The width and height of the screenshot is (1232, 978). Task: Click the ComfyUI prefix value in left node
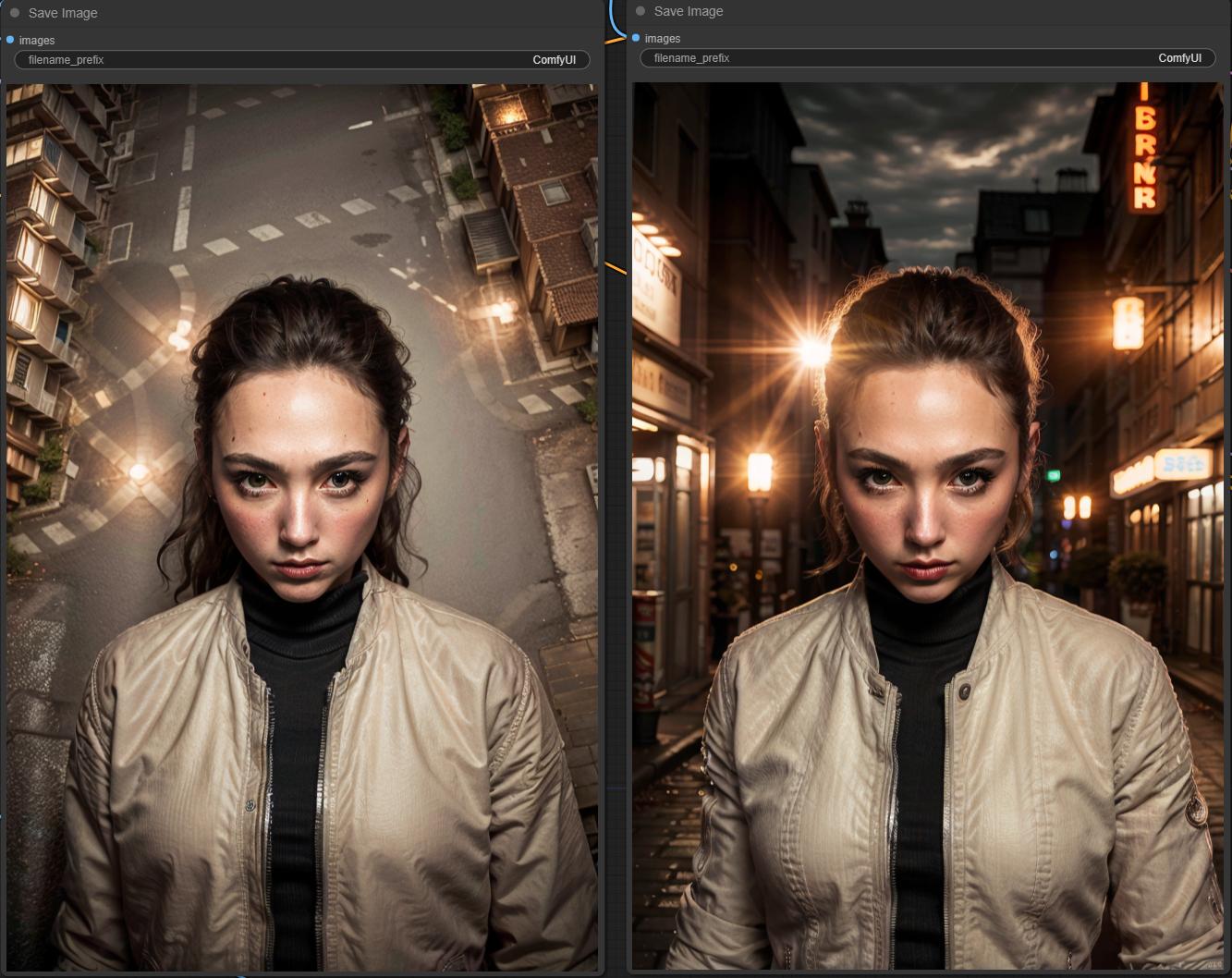point(554,60)
